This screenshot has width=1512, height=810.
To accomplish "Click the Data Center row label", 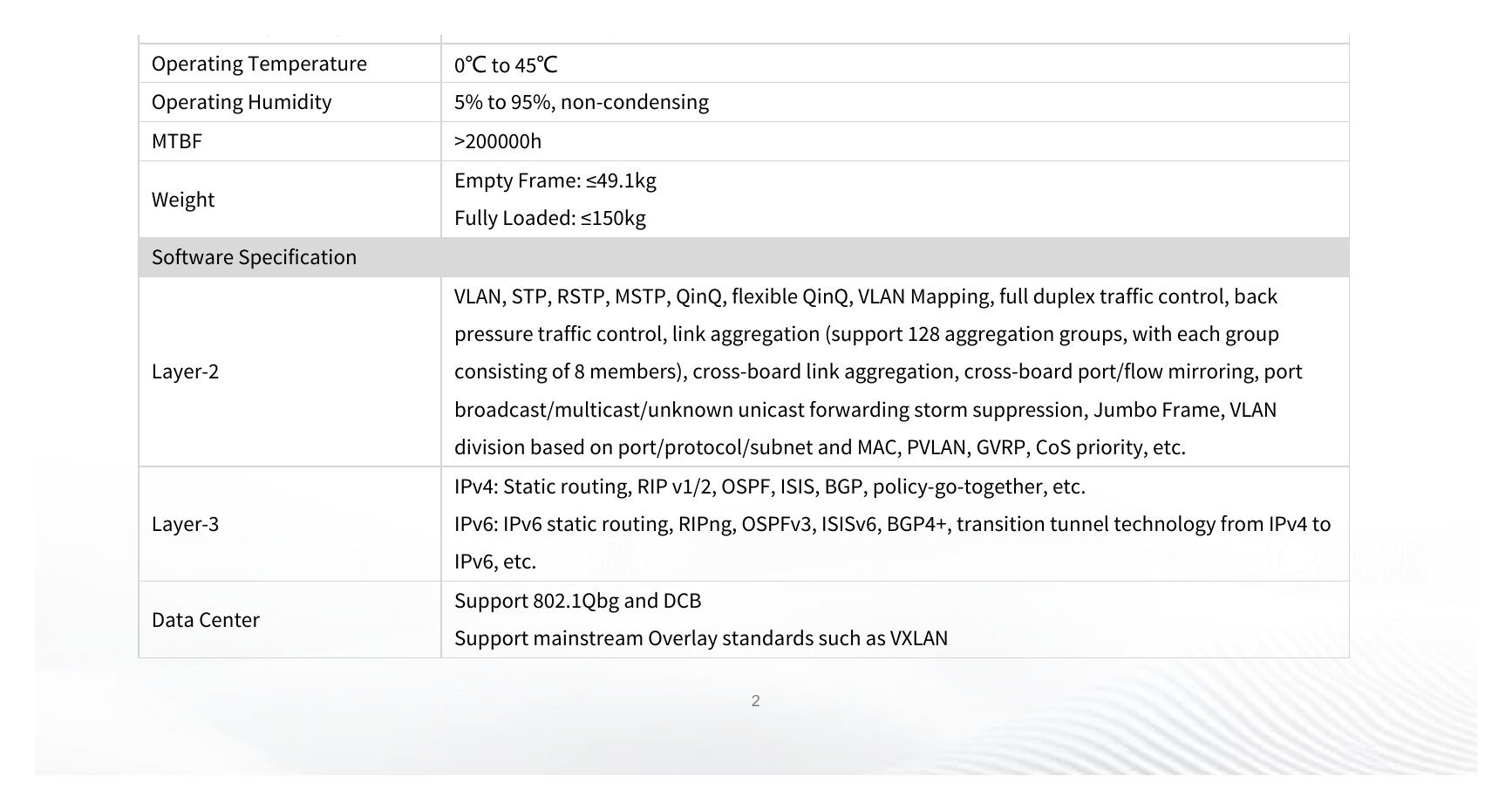I will tap(206, 620).
